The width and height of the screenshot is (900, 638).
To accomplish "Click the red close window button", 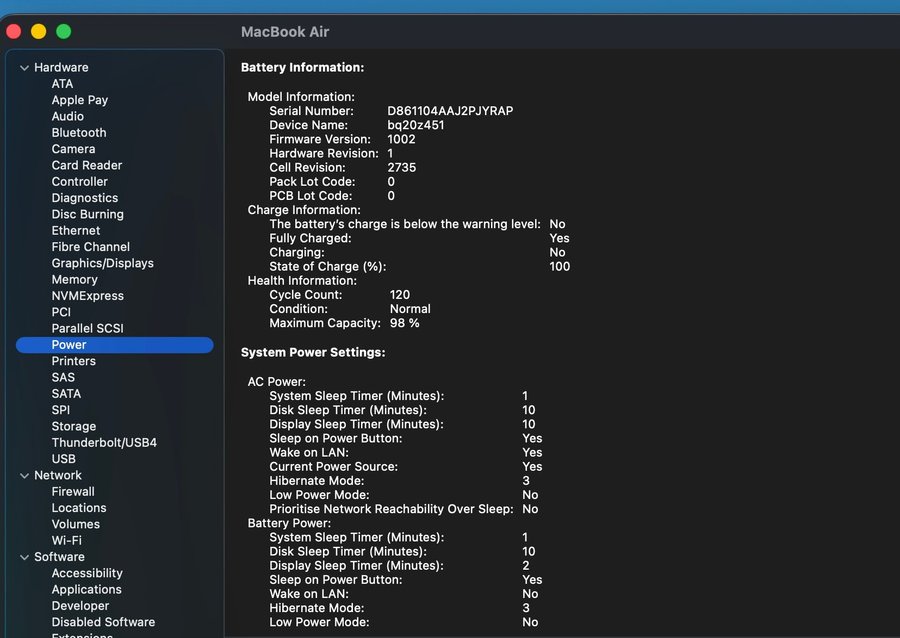I will tap(14, 31).
